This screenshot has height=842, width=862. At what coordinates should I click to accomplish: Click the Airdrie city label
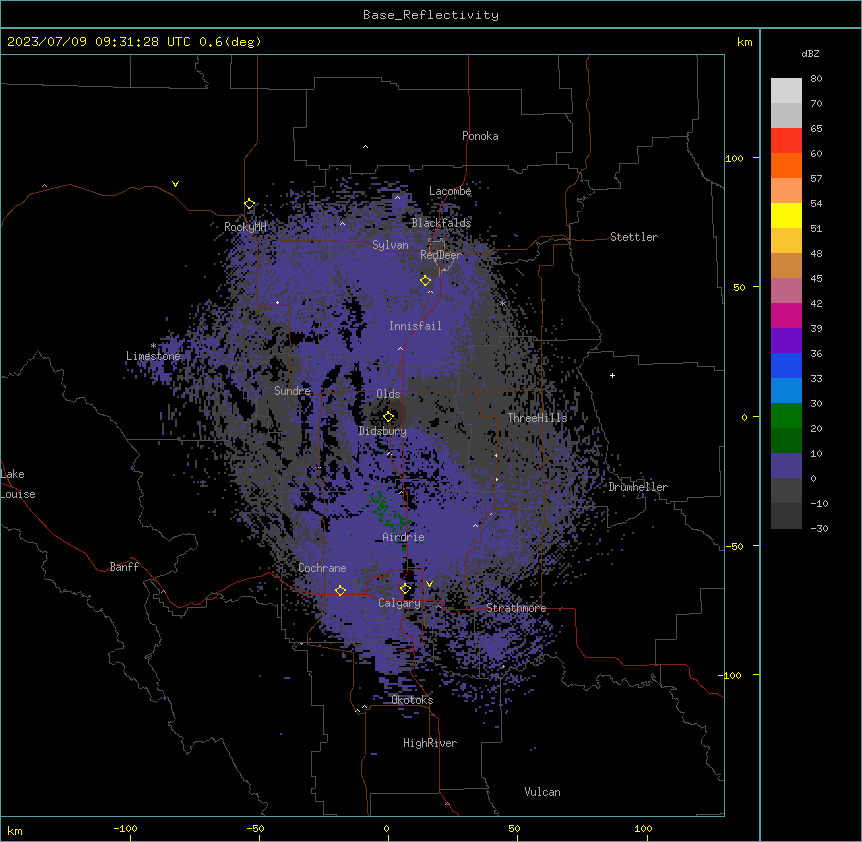click(x=404, y=537)
